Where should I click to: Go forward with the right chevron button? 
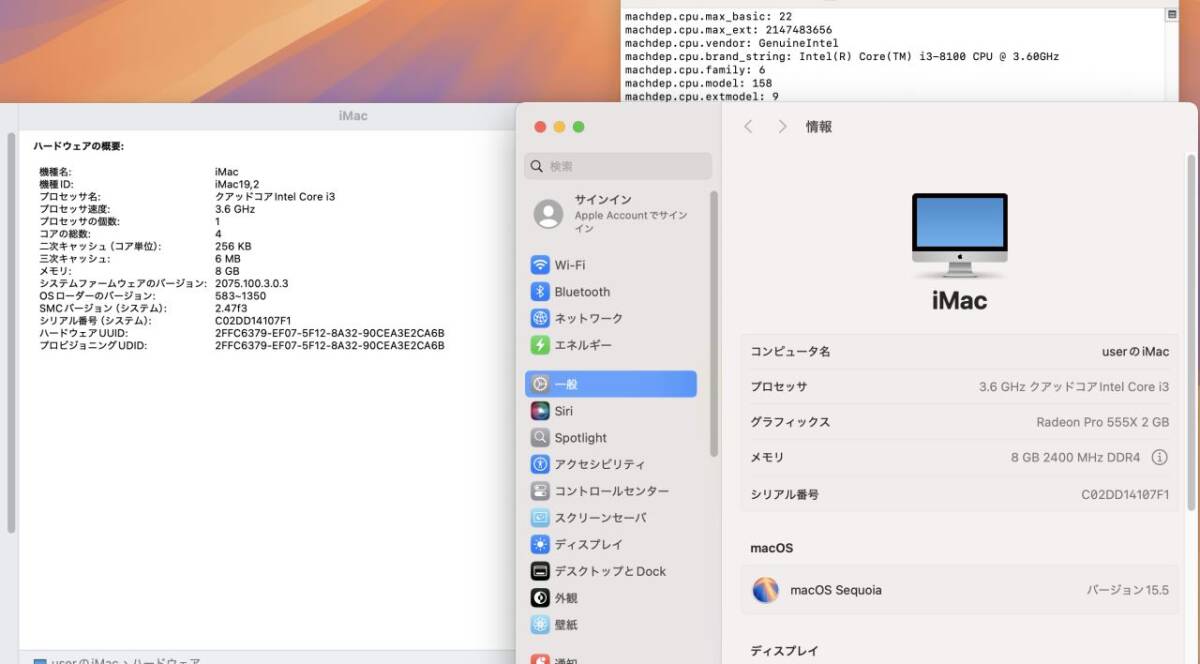coord(782,127)
